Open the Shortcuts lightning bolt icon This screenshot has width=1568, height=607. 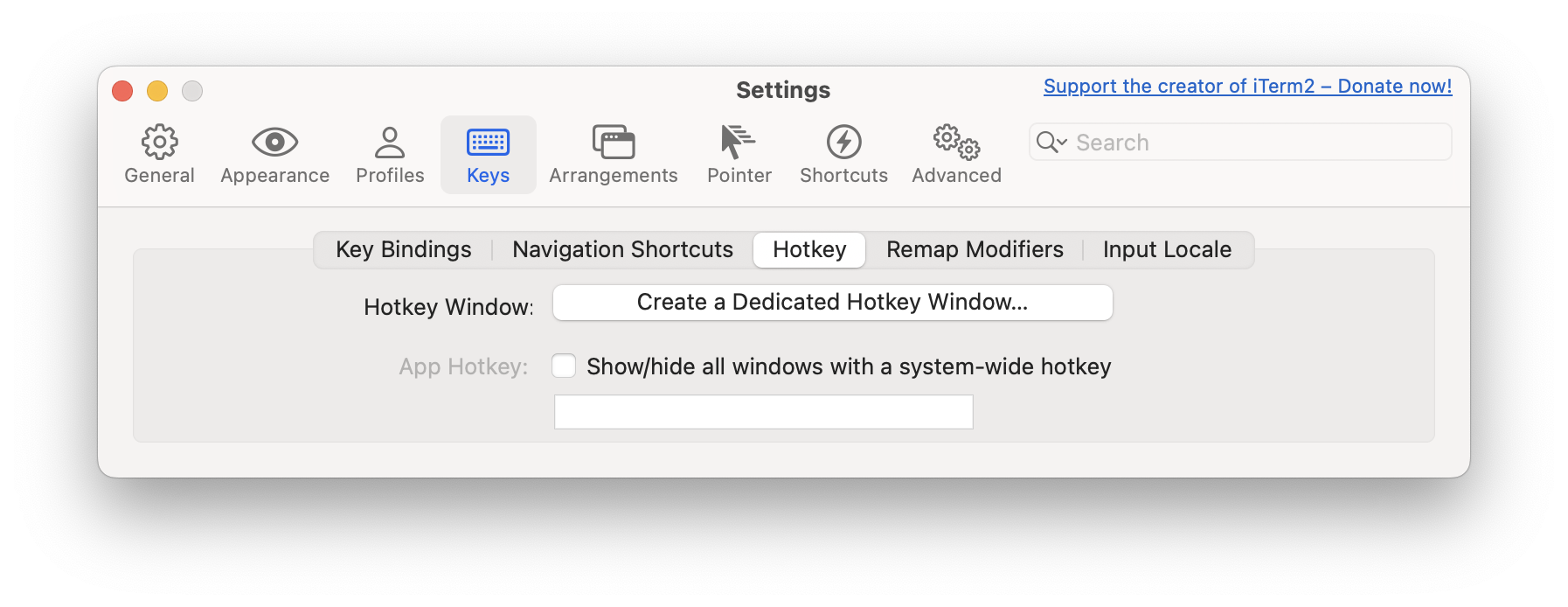[x=843, y=142]
